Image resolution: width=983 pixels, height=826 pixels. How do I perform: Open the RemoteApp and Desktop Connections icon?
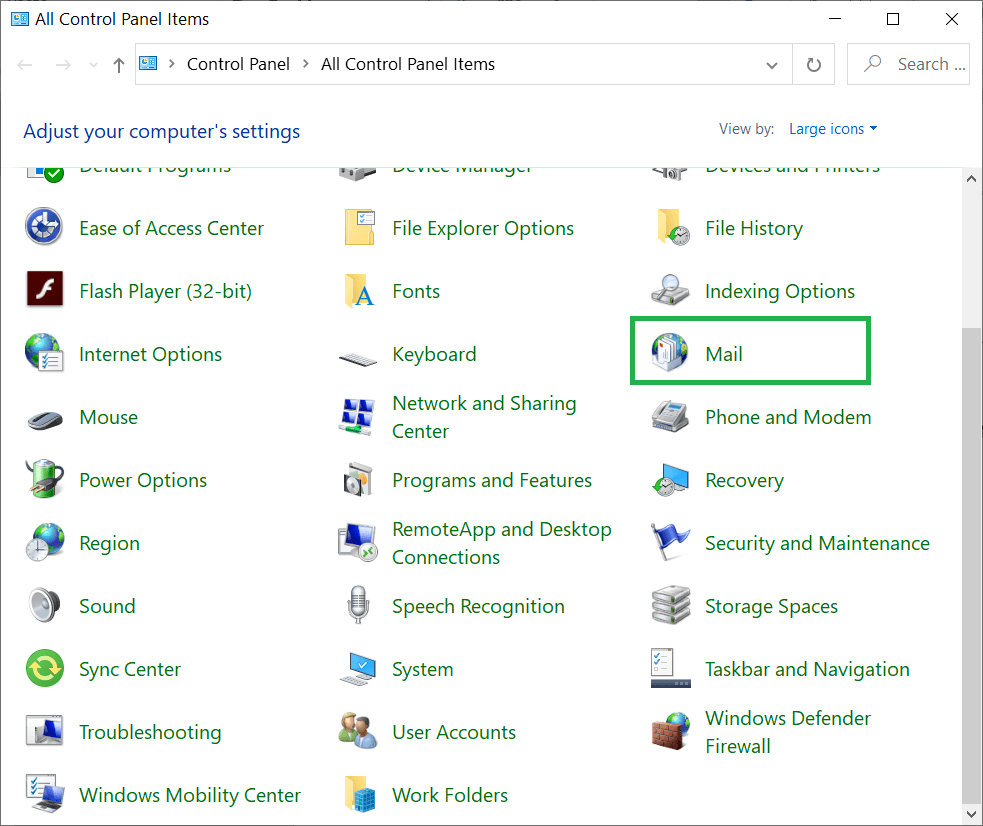tap(357, 542)
